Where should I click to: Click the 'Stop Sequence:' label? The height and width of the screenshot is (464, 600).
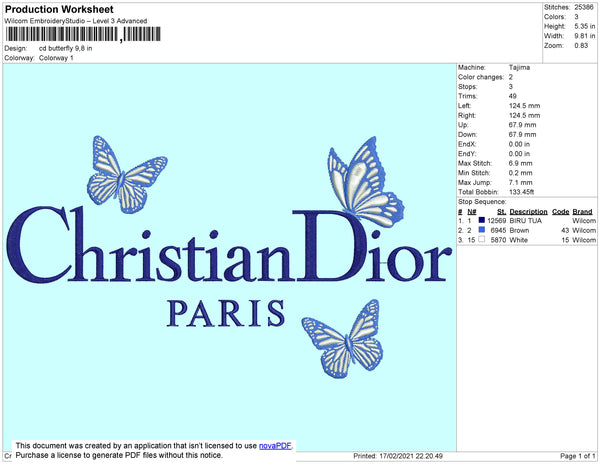(x=482, y=202)
